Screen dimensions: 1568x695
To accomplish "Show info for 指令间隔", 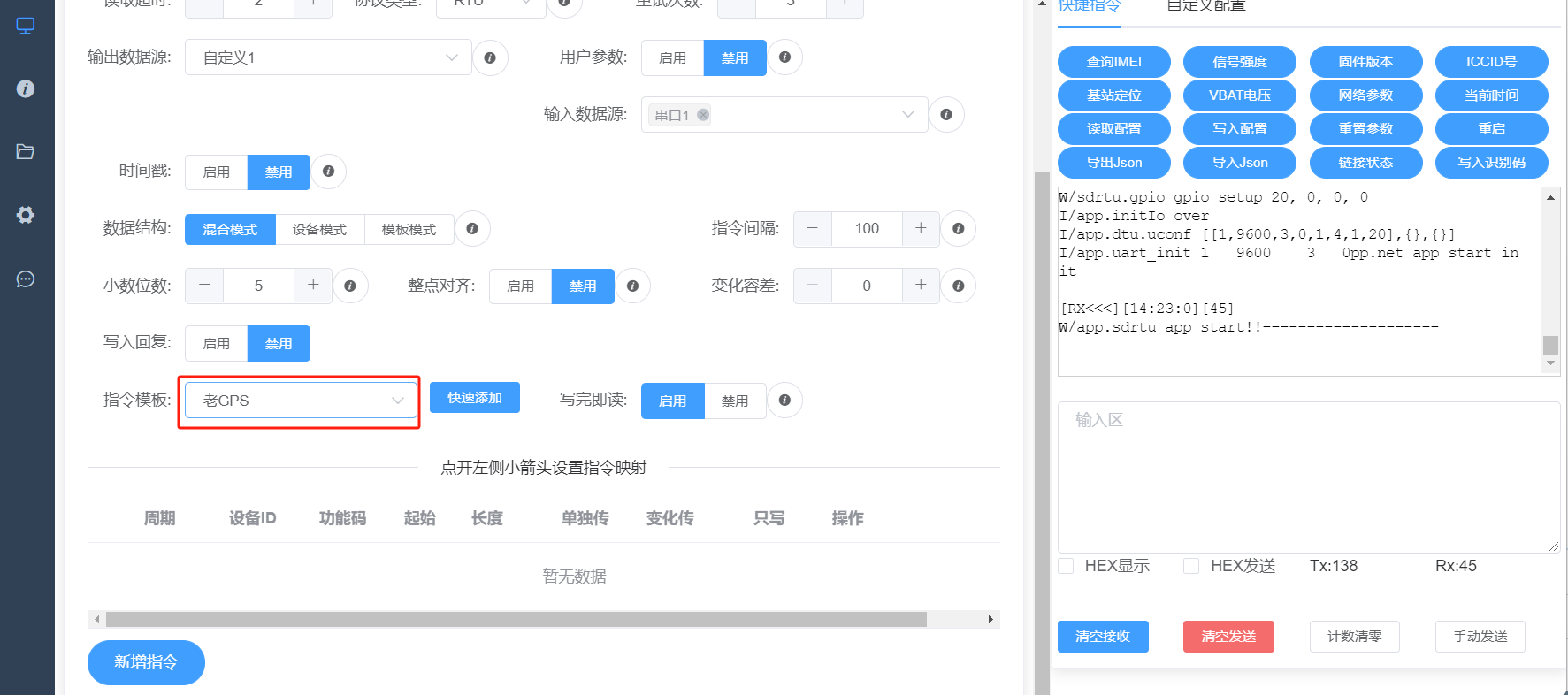I will pyautogui.click(x=958, y=229).
